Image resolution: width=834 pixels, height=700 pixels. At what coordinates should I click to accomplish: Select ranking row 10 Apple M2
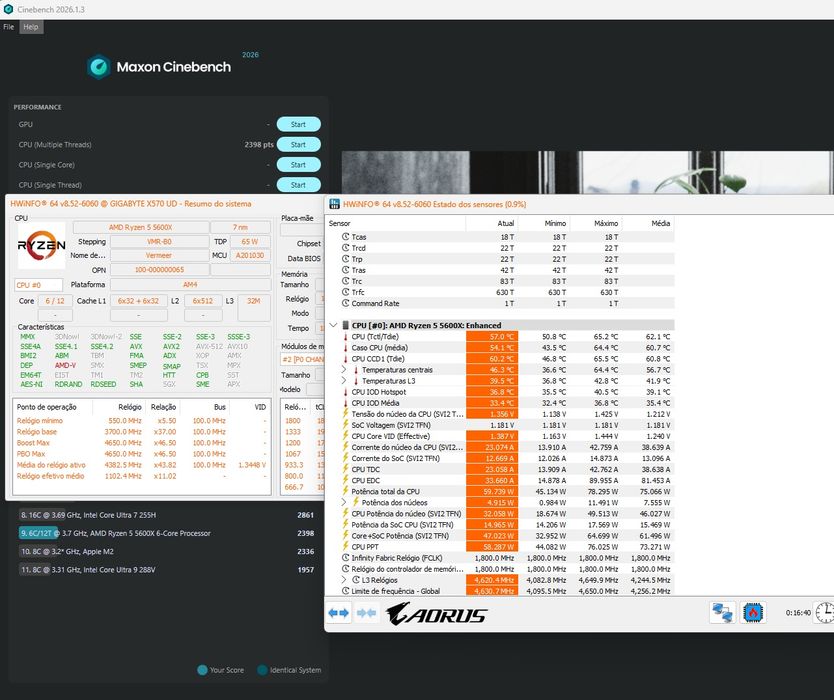(x=167, y=552)
